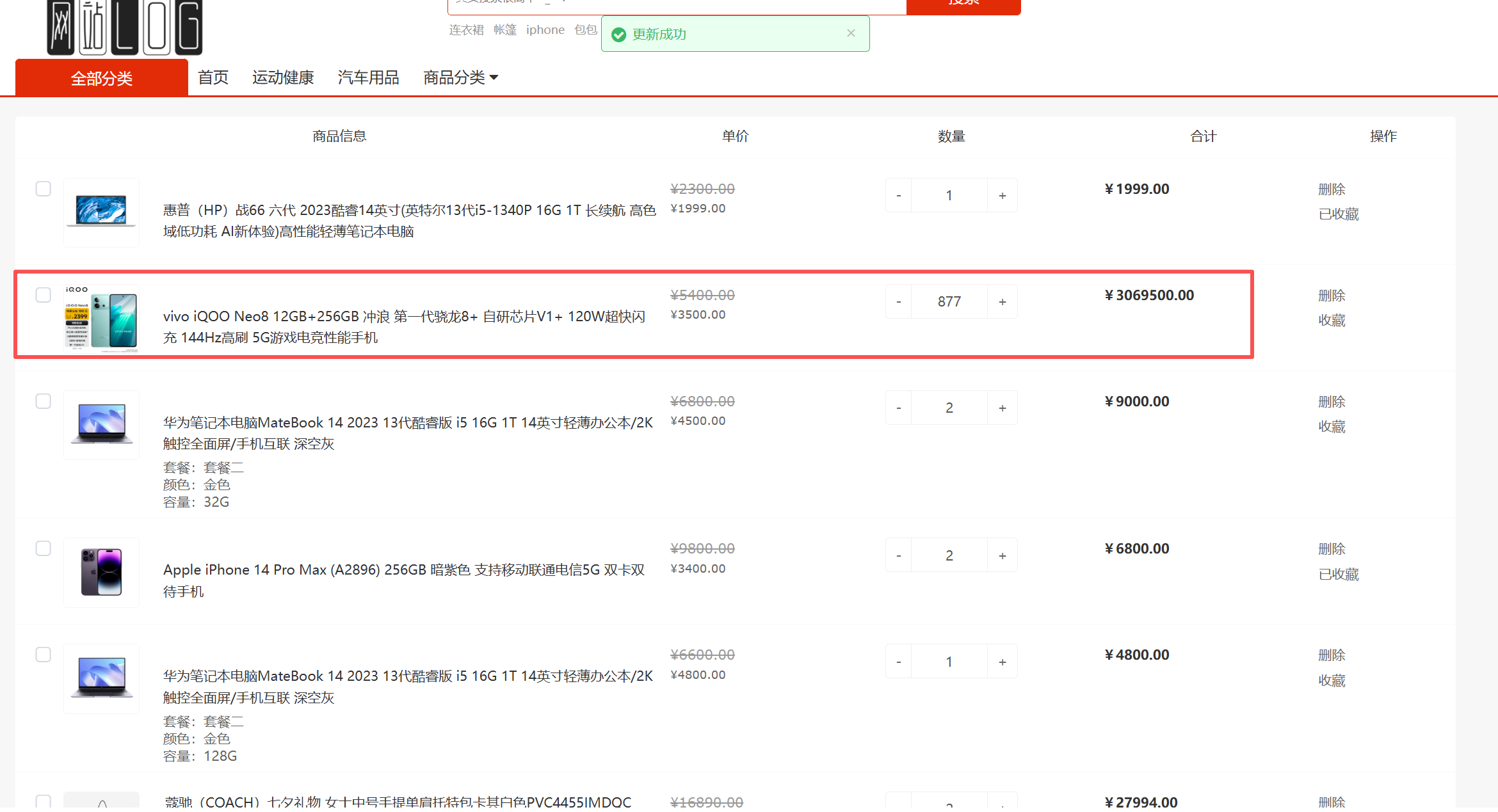Click the green success check icon

click(618, 35)
